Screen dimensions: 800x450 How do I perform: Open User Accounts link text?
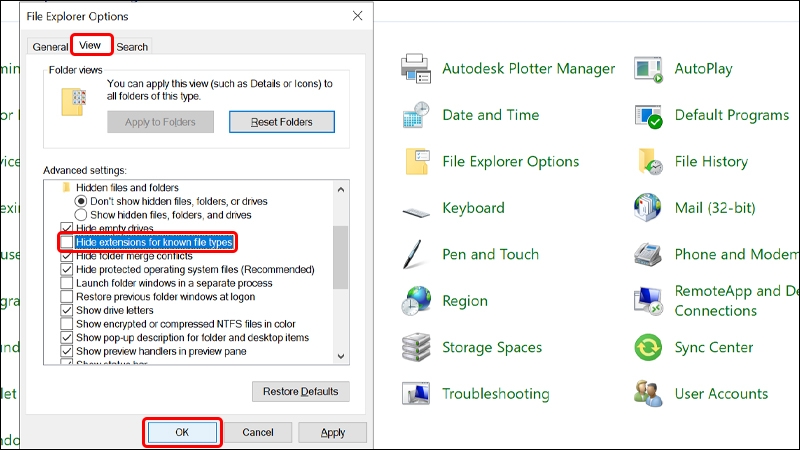click(721, 394)
